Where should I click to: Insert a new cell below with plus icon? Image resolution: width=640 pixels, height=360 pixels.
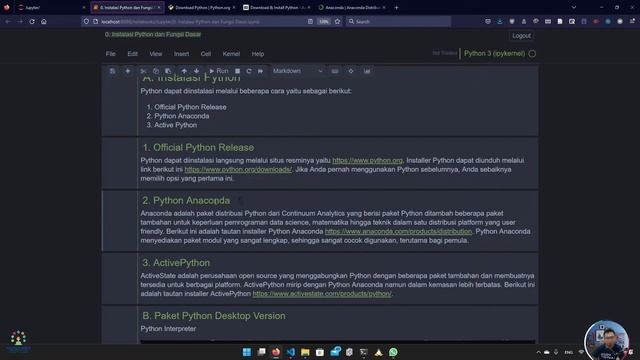[x=128, y=71]
